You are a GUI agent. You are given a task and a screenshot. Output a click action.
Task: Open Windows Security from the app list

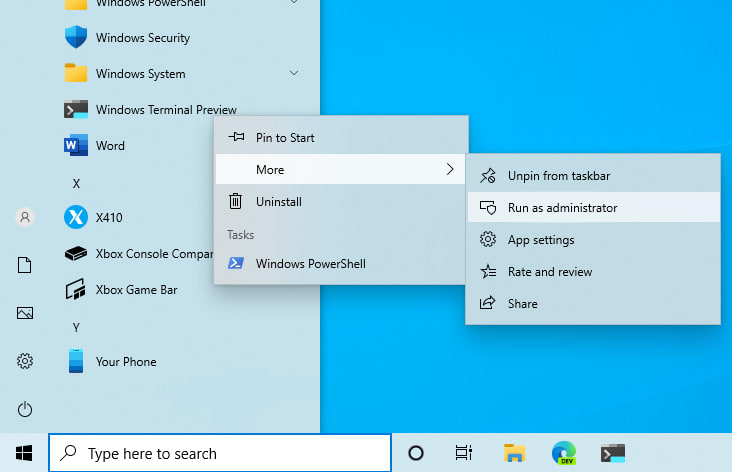point(142,38)
